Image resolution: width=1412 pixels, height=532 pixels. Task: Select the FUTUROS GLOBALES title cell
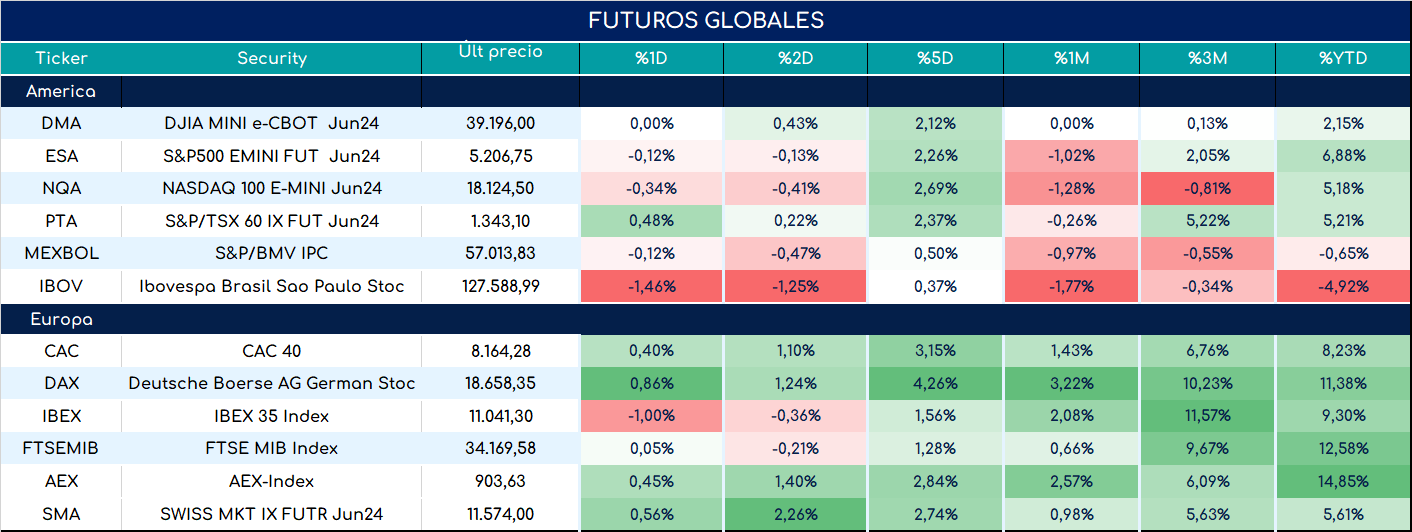click(x=706, y=20)
